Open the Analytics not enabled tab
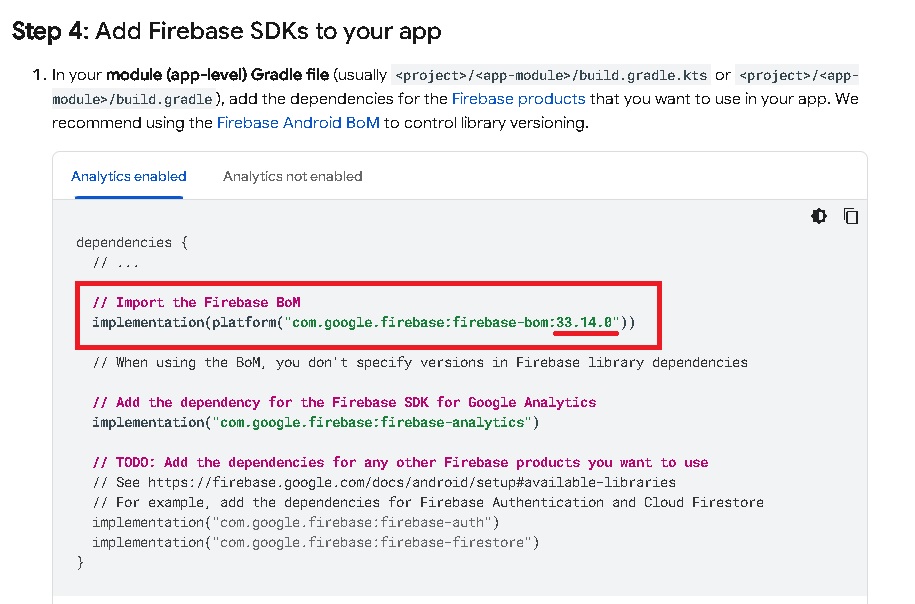 292,176
